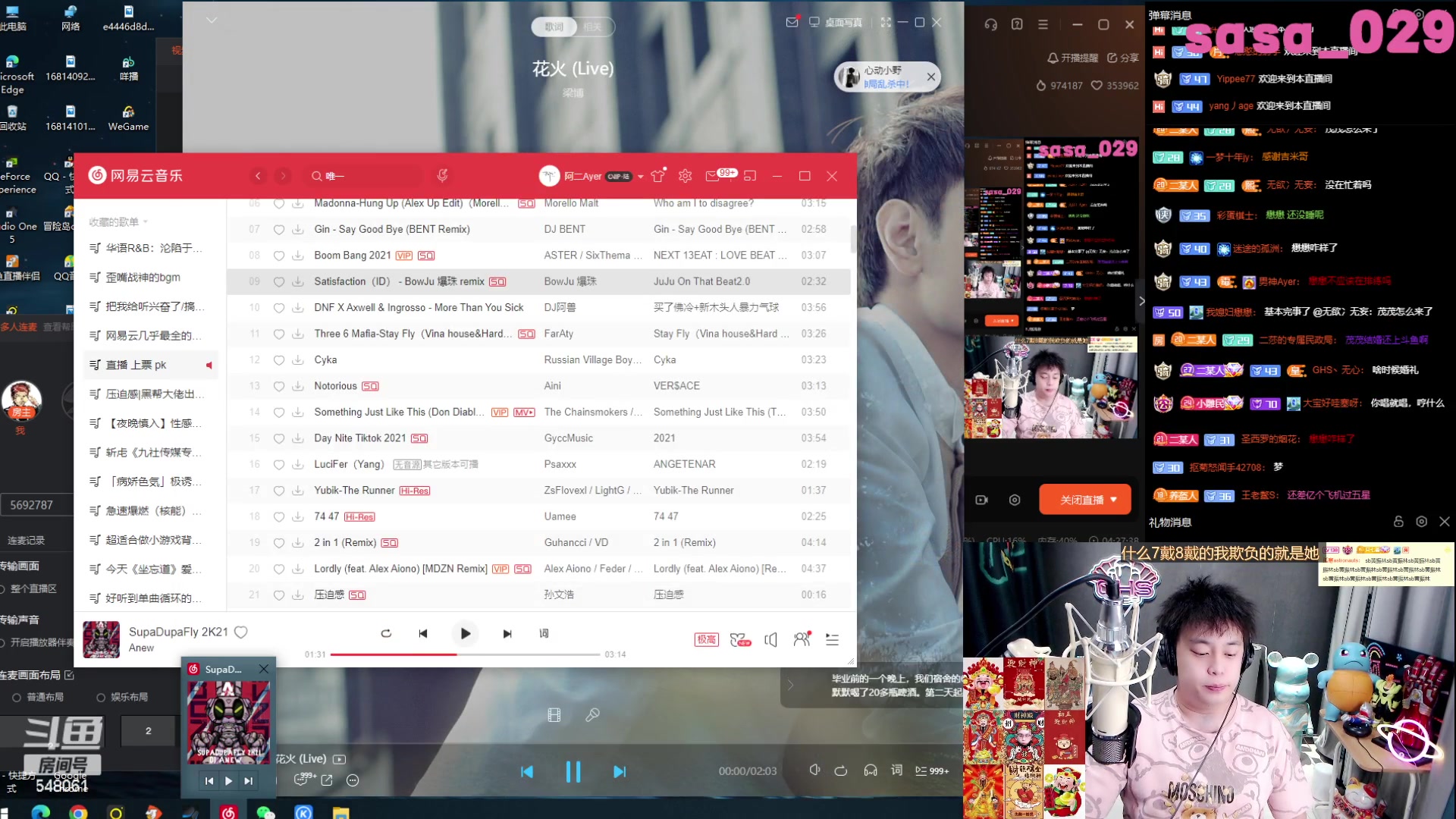Play from the SupaD... taskbar preview popup
The image size is (1456, 819).
click(228, 780)
